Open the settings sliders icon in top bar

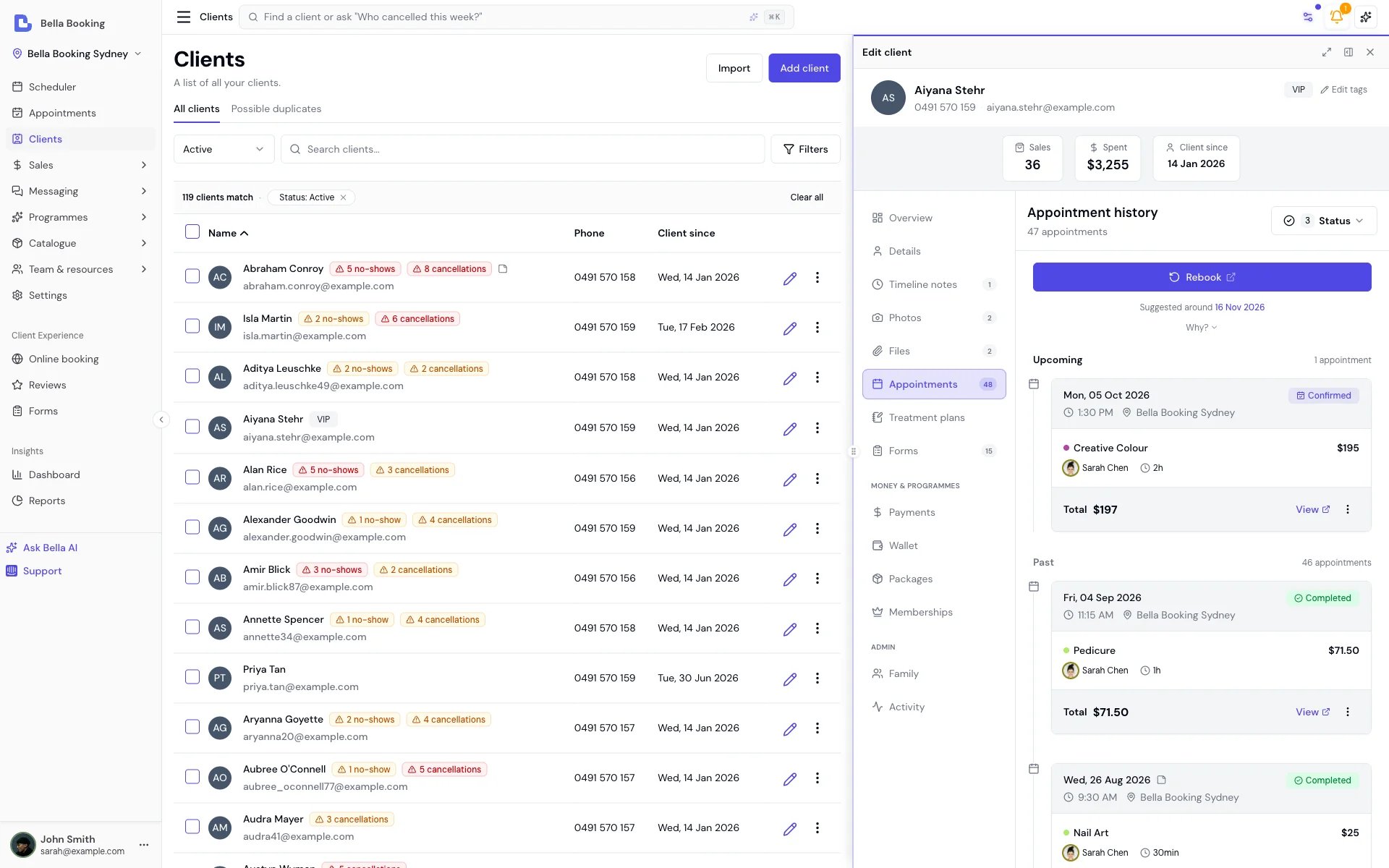click(x=1308, y=17)
